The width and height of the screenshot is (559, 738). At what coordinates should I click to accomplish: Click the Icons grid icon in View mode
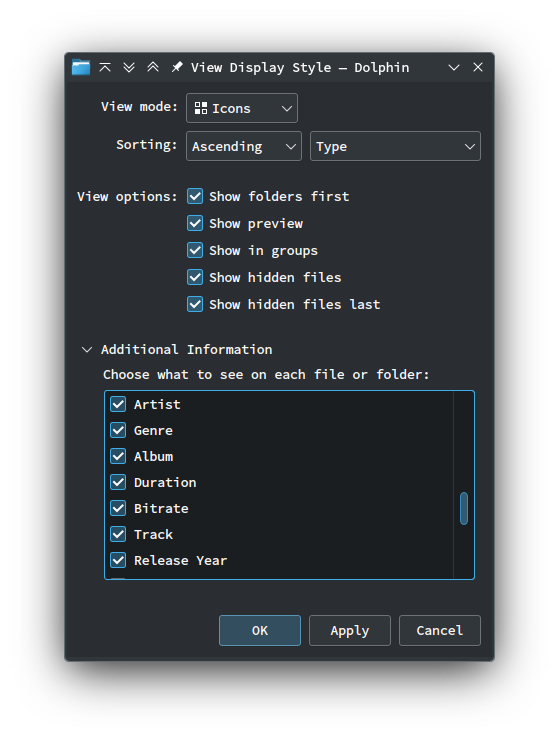[x=201, y=108]
